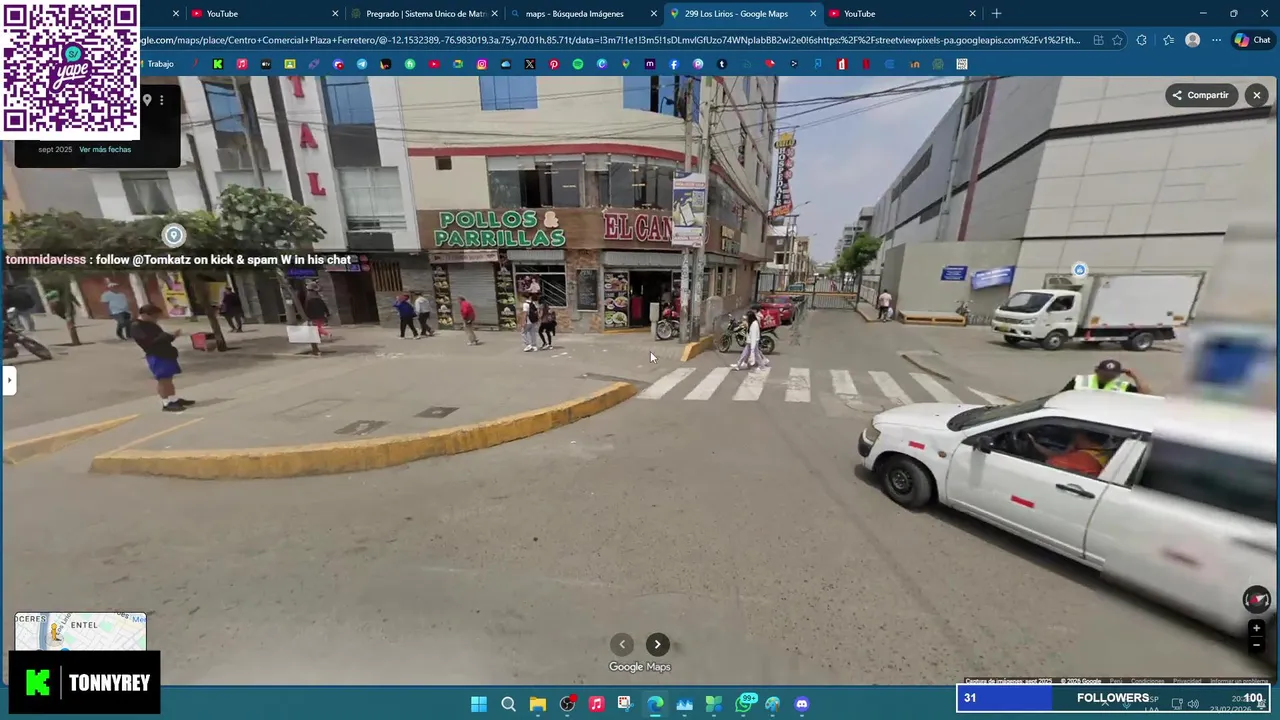
Task: Open Kick bookmark in favorites bar
Action: (217, 64)
